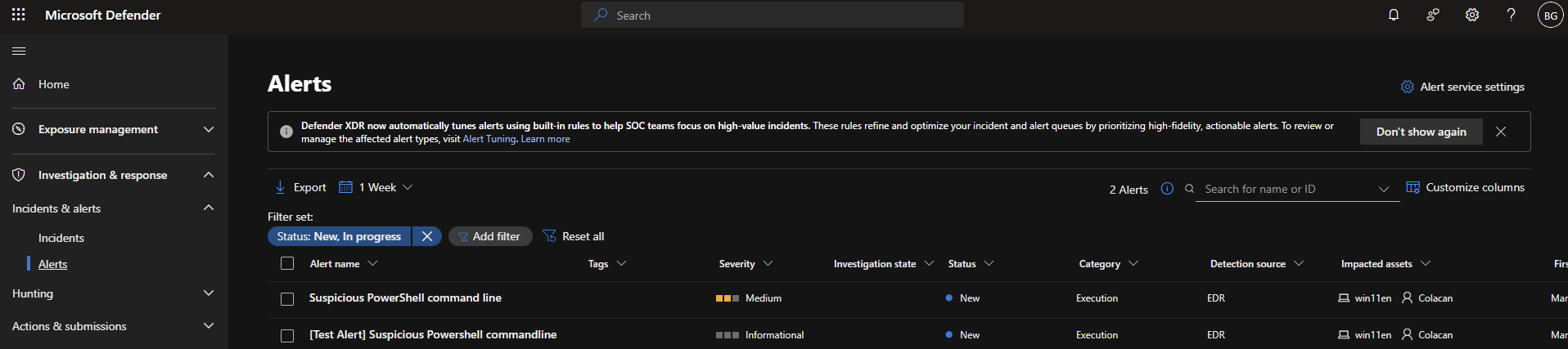Viewport: 1568px width, 349px height.
Task: Check the select all alerts checkbox
Action: [x=287, y=263]
